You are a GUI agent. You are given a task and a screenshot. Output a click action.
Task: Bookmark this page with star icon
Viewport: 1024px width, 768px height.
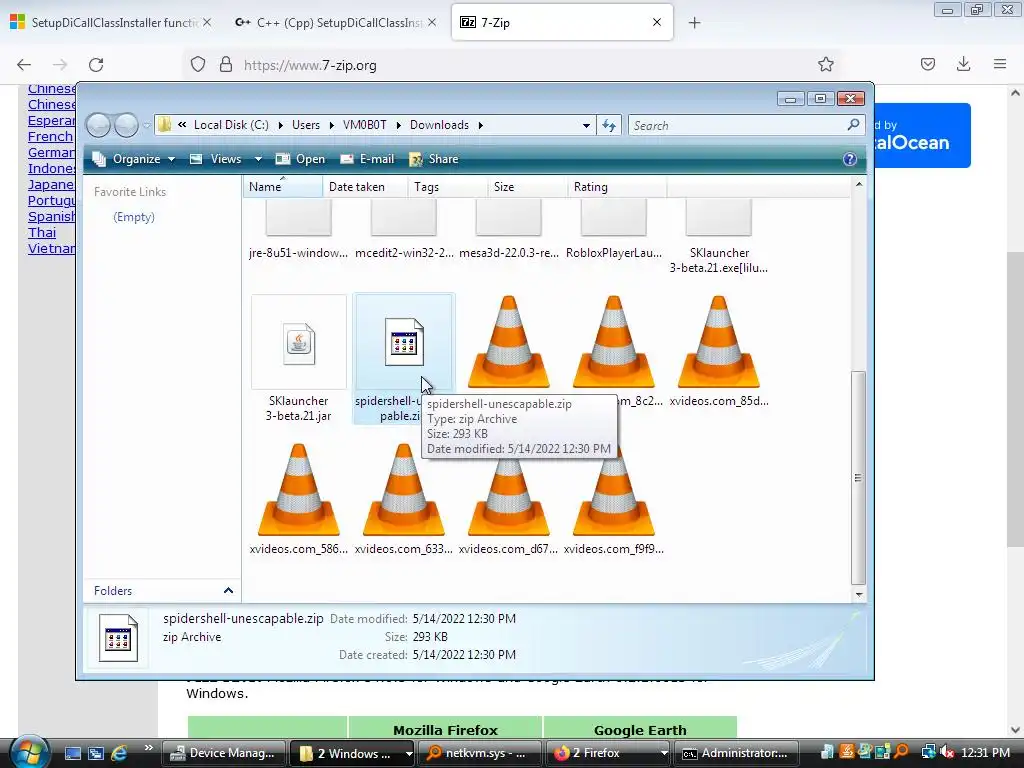[x=825, y=64]
